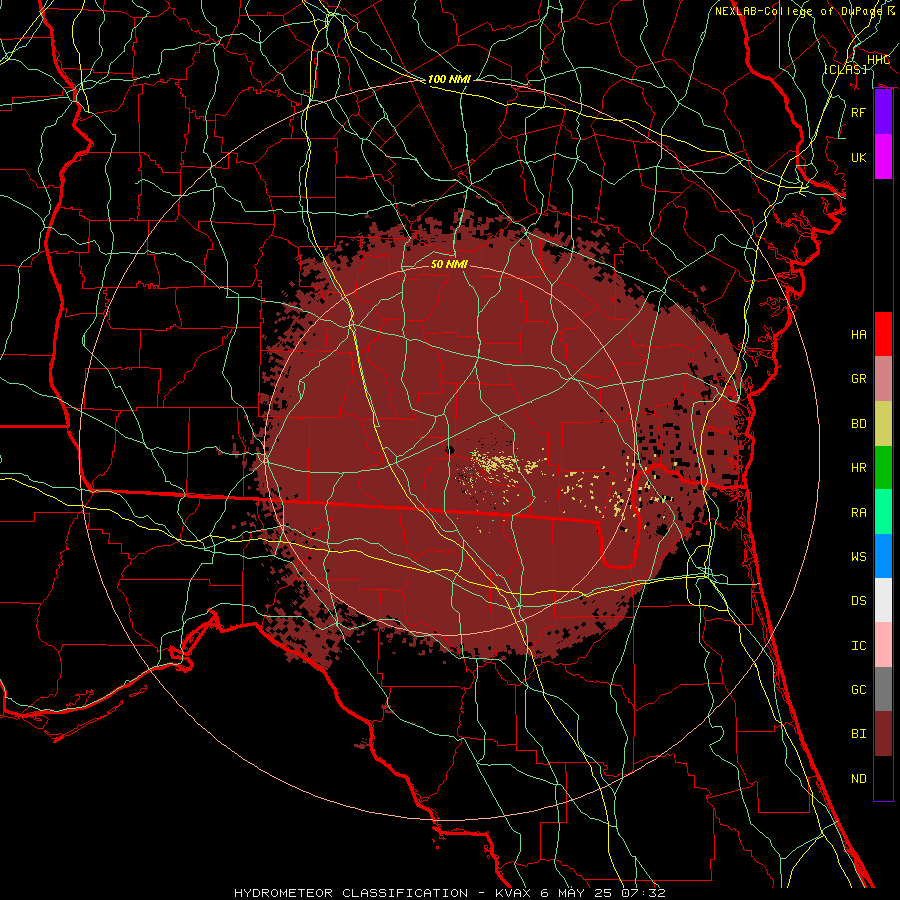Screen dimensions: 900x900
Task: Click the "HA" legend label
Action: pyautogui.click(x=858, y=335)
